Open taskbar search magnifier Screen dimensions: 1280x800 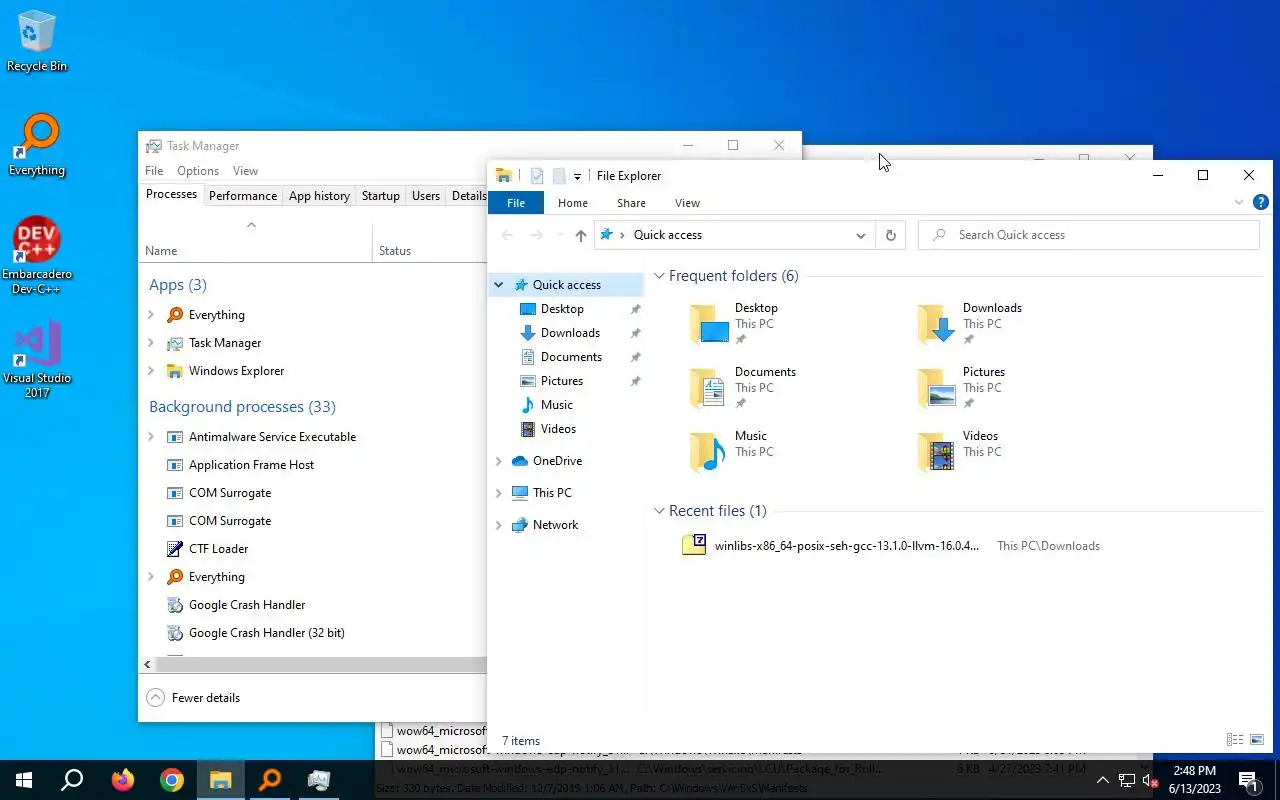tap(72, 780)
